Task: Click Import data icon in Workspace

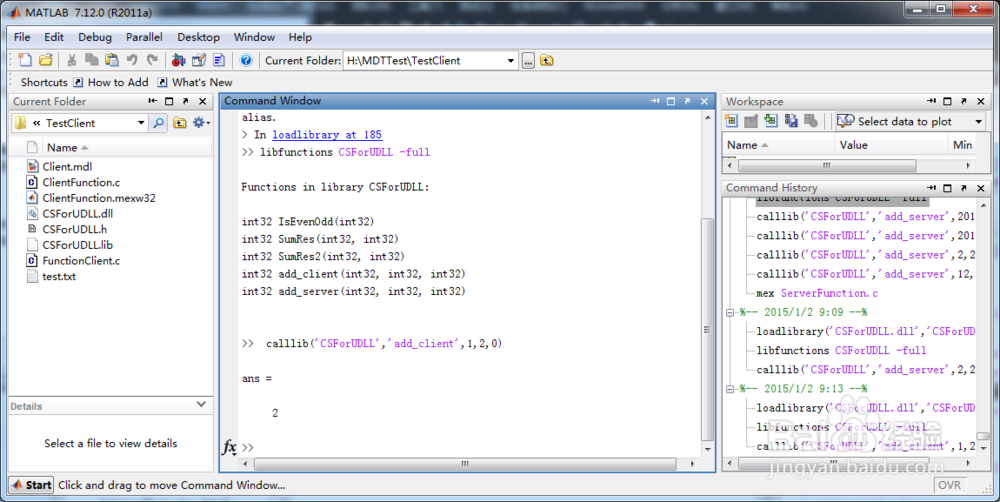Action: (x=771, y=121)
